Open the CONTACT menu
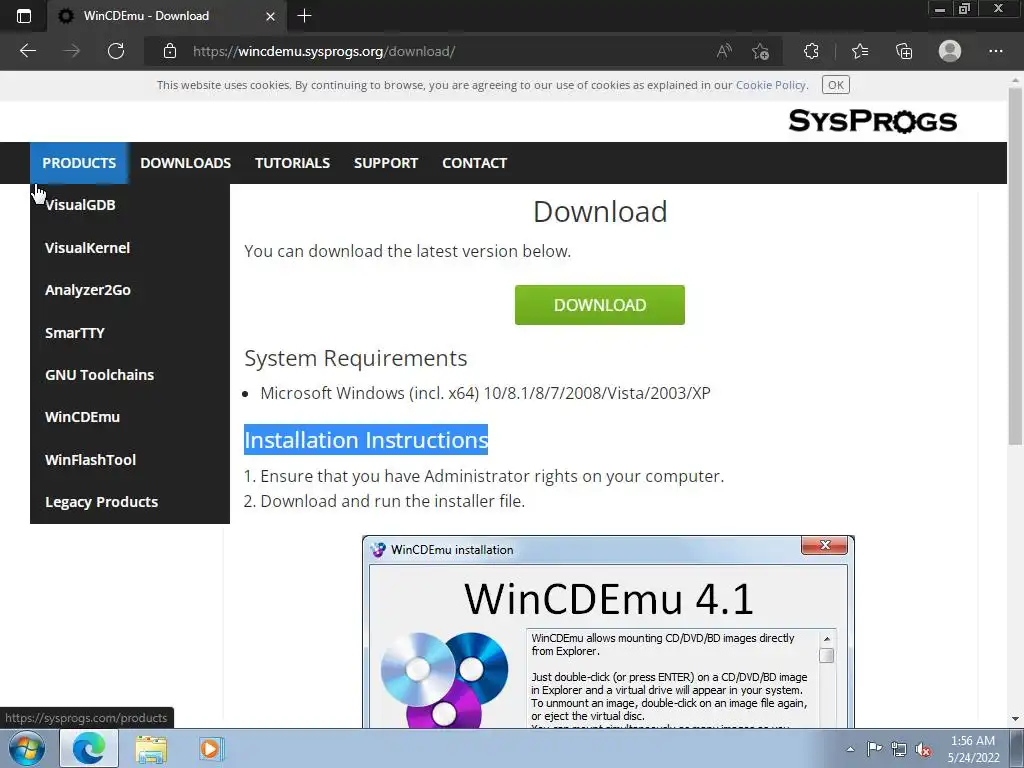 click(x=475, y=163)
